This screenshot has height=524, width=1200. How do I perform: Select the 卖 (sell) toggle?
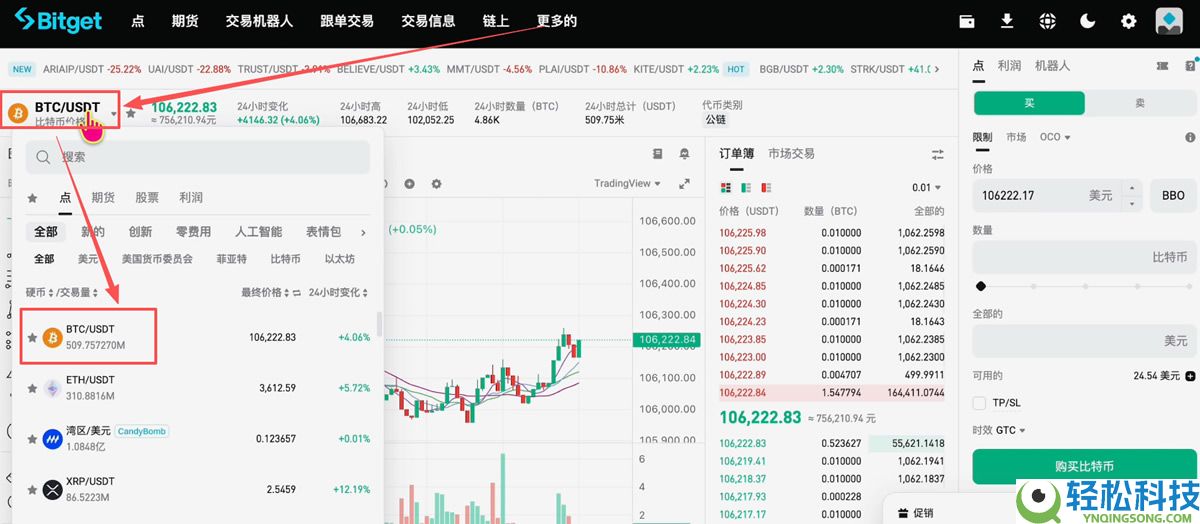1140,103
